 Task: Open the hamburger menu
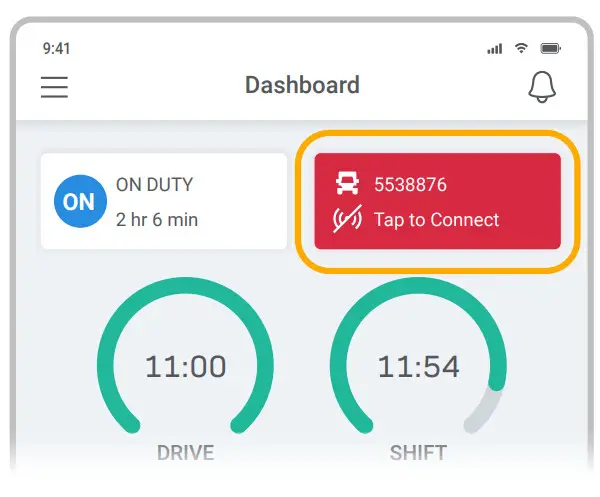click(x=54, y=87)
